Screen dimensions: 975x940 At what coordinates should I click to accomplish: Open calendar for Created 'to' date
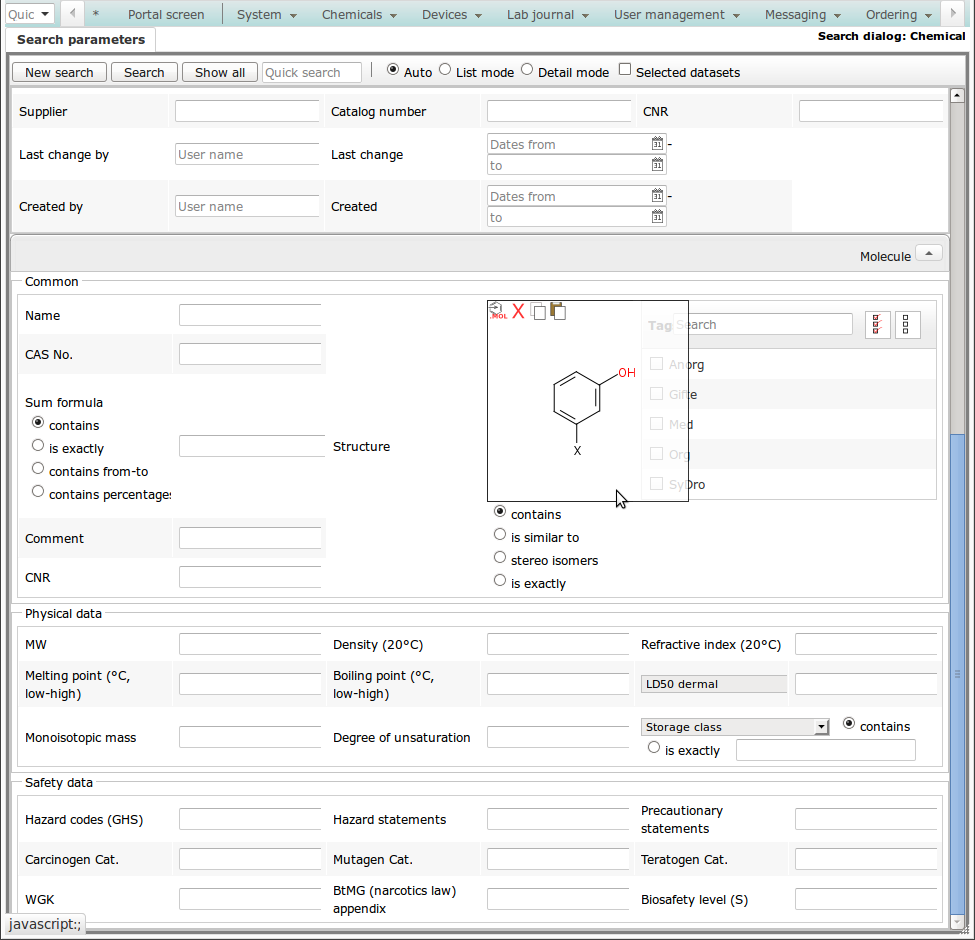click(657, 217)
